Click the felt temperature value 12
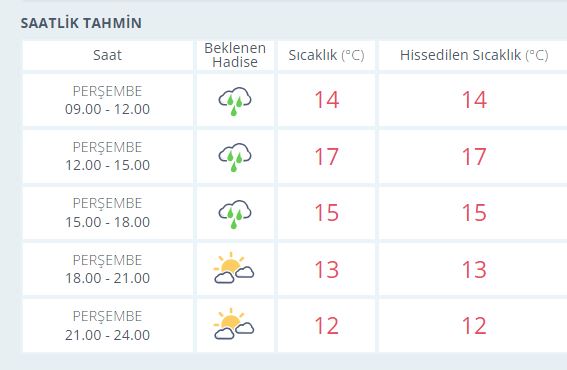Viewport: 567px width, 370px height. pos(474,326)
